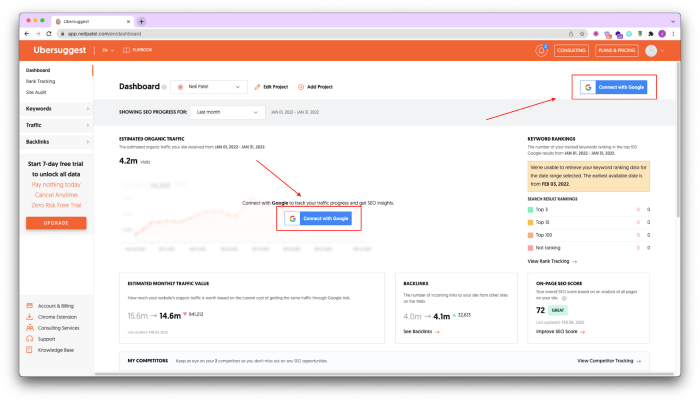The height and width of the screenshot is (402, 700).
Task: Click the share icon in address bar
Action: [571, 34]
